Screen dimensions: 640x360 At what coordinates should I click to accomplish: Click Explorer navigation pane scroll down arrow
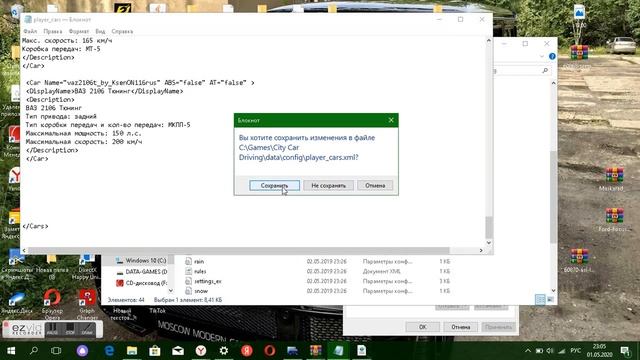tap(171, 291)
